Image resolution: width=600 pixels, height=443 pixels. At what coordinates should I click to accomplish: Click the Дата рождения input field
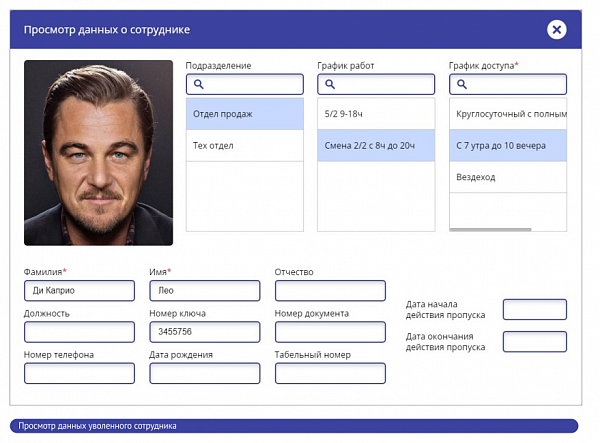point(205,373)
